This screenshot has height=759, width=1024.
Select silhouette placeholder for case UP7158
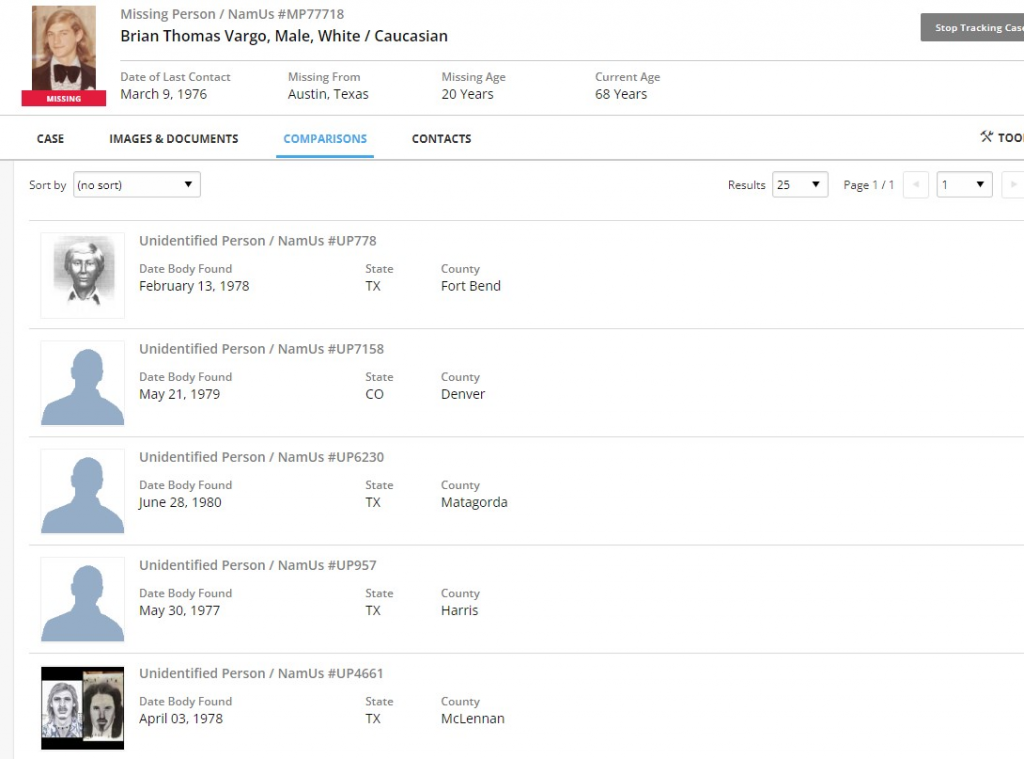[x=83, y=384]
